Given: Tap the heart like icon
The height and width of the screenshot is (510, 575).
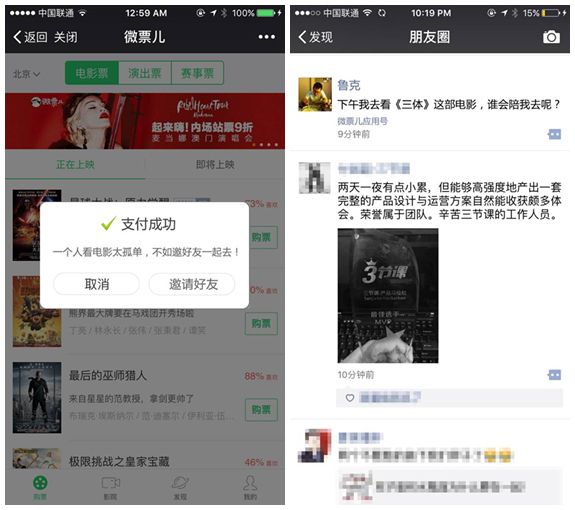Looking at the screenshot, I should click(350, 398).
